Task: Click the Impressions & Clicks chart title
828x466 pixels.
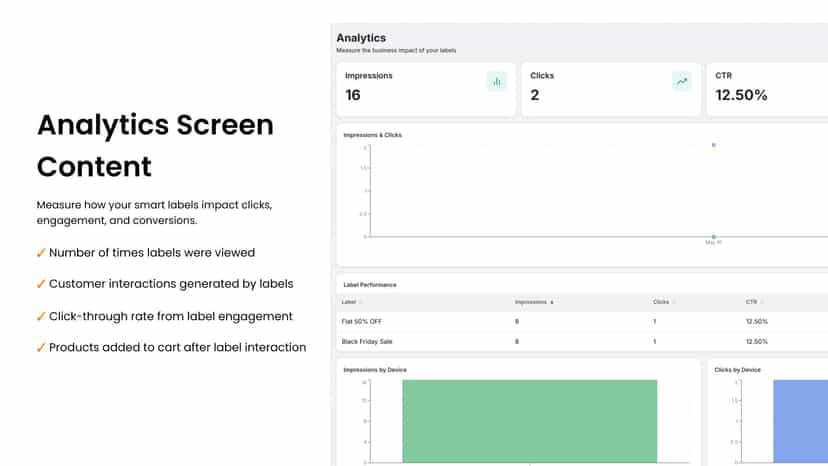Action: pyautogui.click(x=372, y=135)
